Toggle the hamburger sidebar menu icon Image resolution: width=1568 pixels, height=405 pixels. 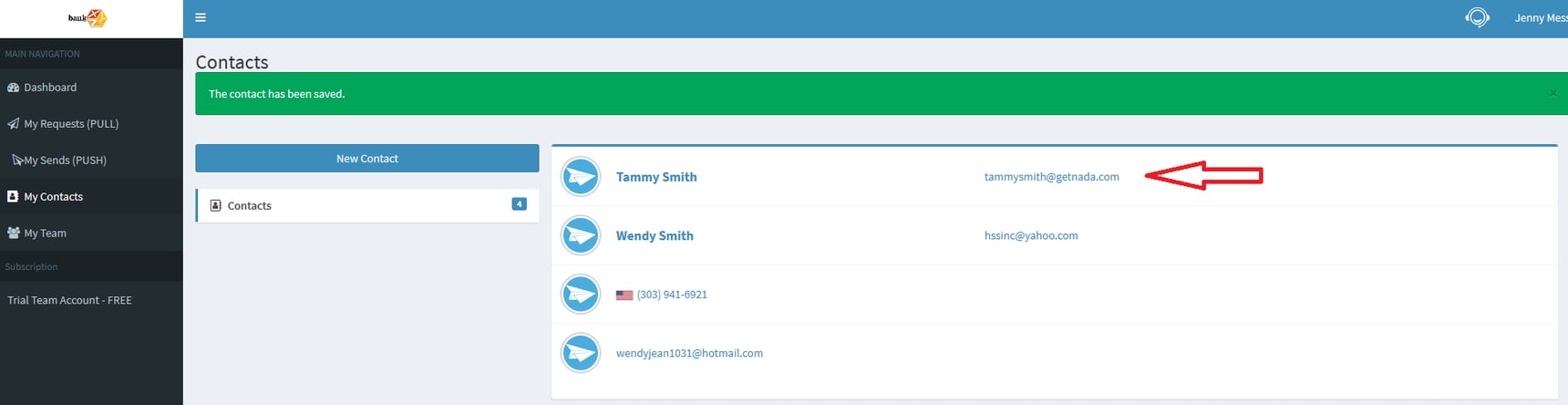click(201, 17)
